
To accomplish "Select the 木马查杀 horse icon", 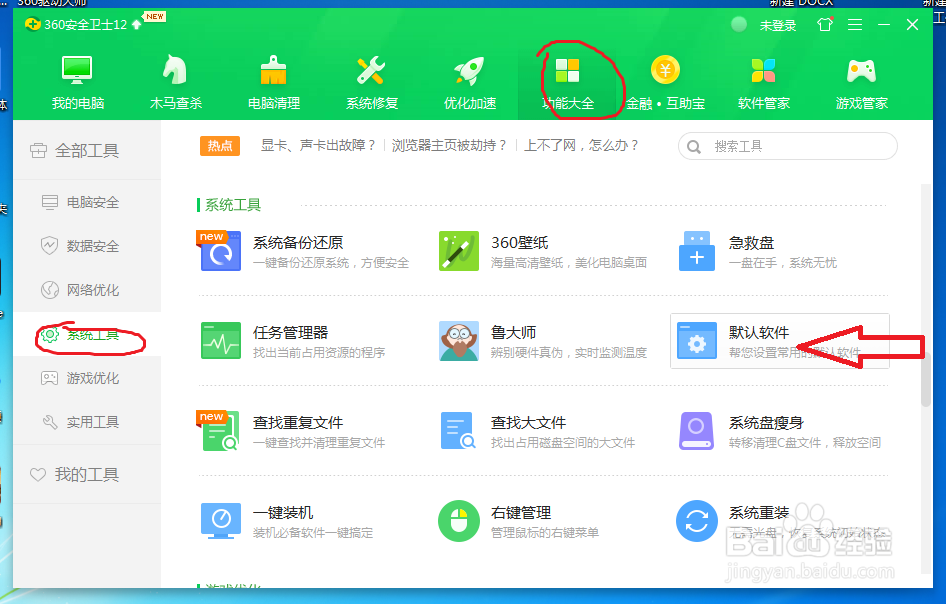I will coord(175,69).
